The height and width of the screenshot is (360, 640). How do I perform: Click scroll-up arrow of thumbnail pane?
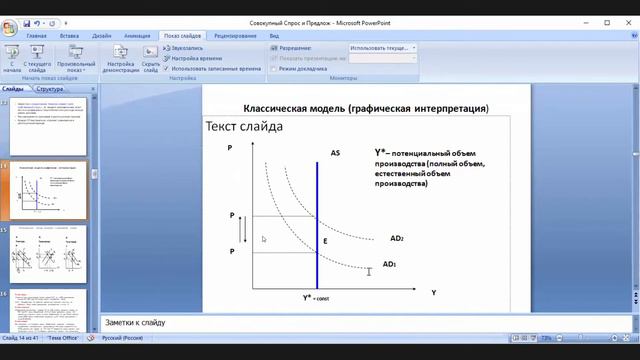(x=94, y=98)
